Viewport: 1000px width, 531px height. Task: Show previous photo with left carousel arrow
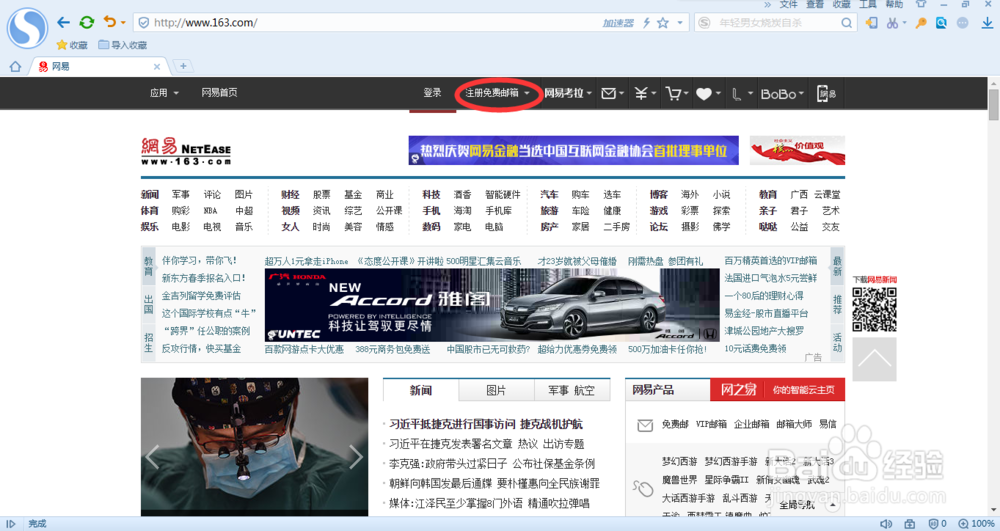tap(152, 456)
